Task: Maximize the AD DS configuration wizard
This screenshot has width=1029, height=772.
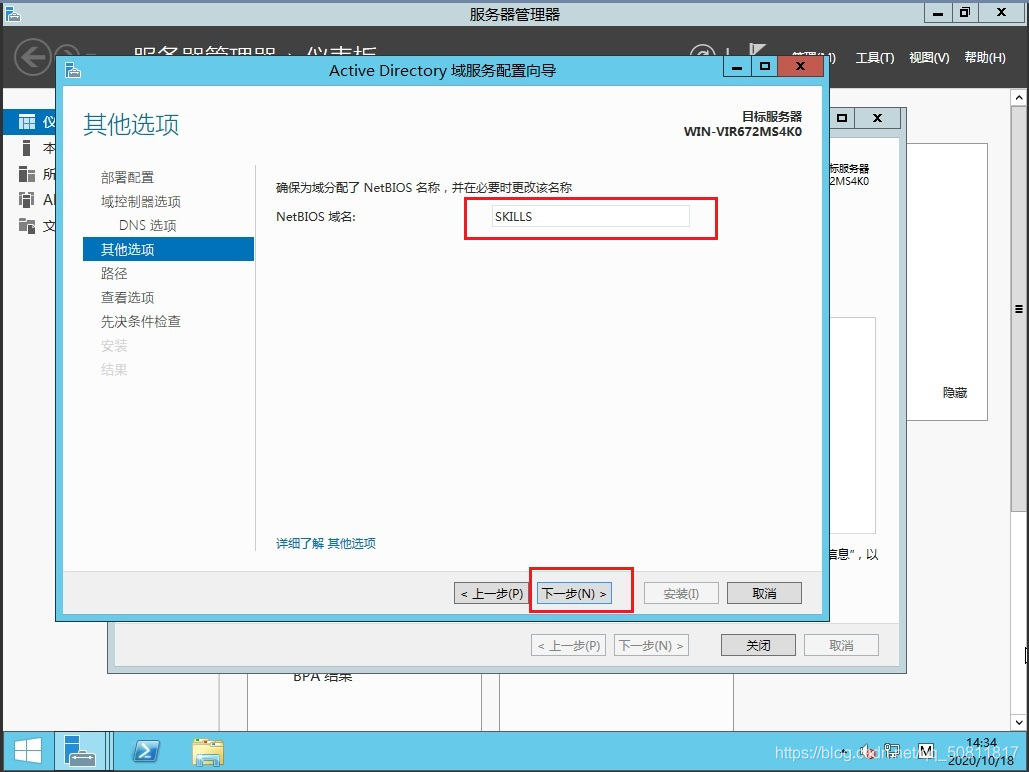Action: pyautogui.click(x=765, y=67)
